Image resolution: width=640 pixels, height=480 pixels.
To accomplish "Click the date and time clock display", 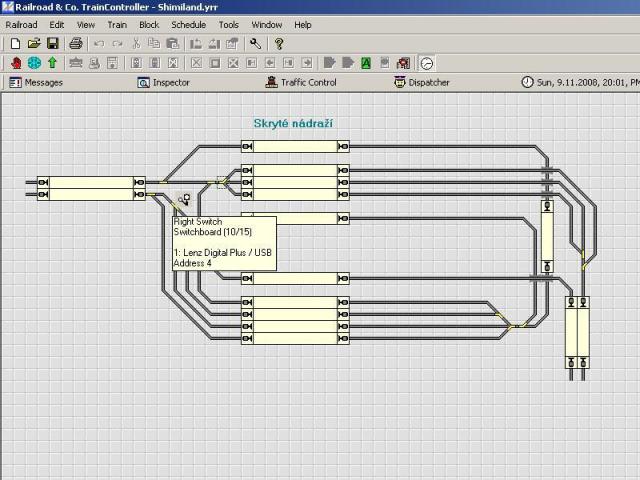I will coord(580,82).
